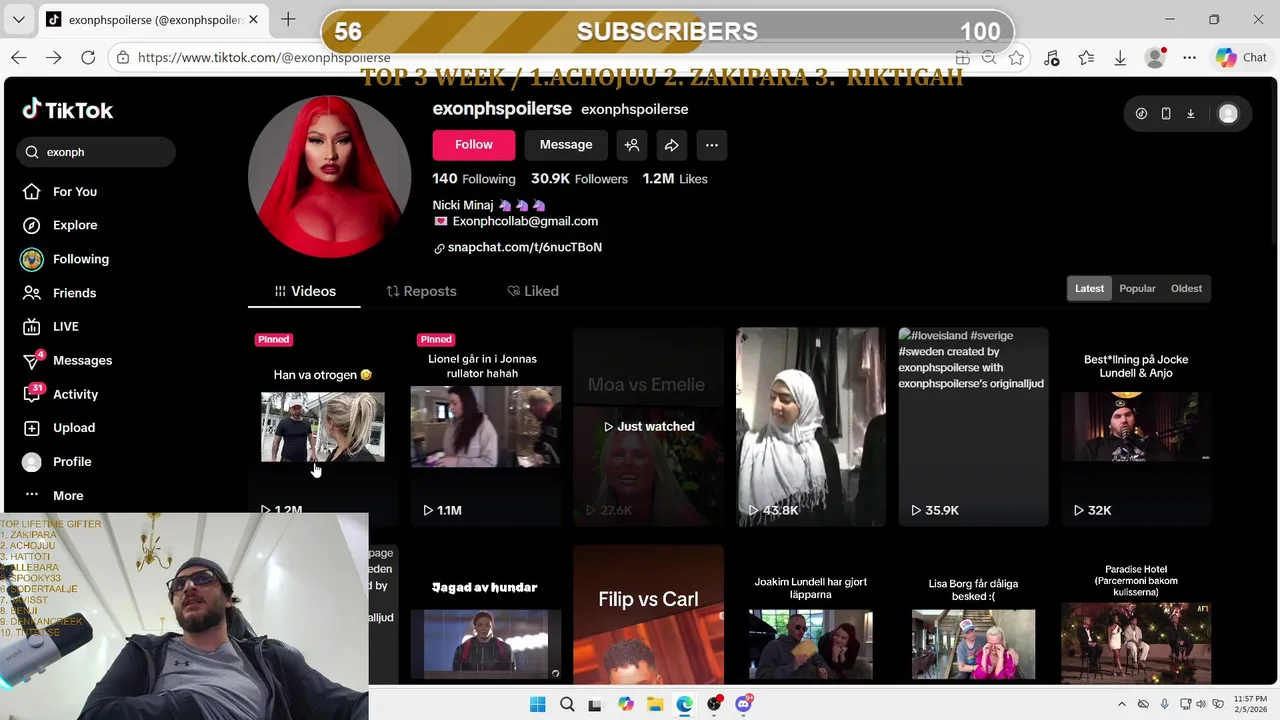Viewport: 1280px width, 720px height.
Task: Click TikTok coins icon in top pill
Action: pos(1141,114)
